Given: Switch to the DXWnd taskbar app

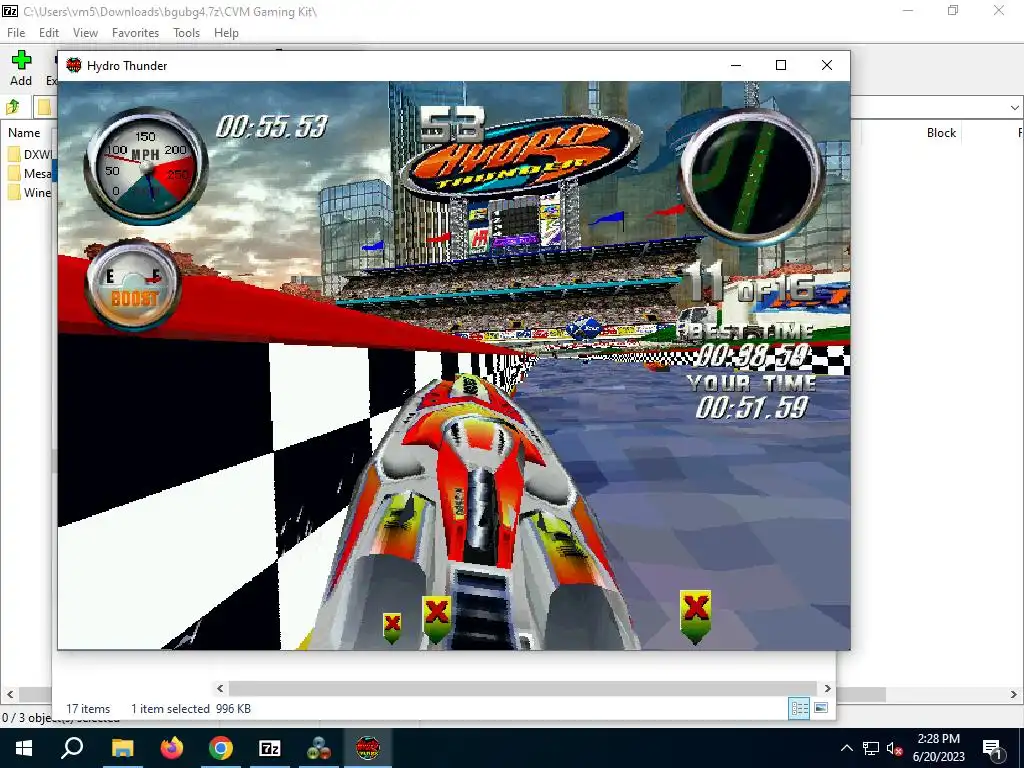Looking at the screenshot, I should (319, 748).
